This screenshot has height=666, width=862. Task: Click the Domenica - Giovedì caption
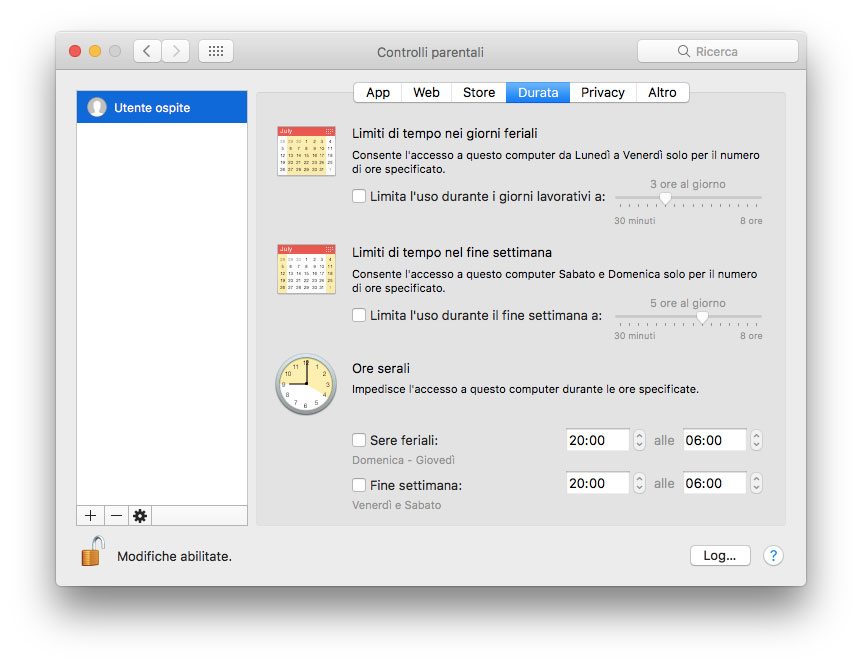pyautogui.click(x=403, y=460)
